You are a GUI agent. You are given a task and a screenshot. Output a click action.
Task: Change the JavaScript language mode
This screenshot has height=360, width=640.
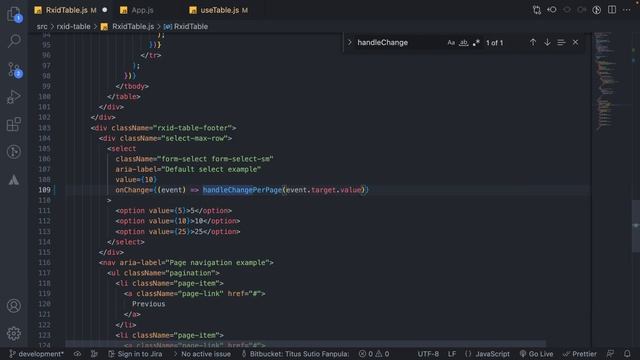(488, 354)
